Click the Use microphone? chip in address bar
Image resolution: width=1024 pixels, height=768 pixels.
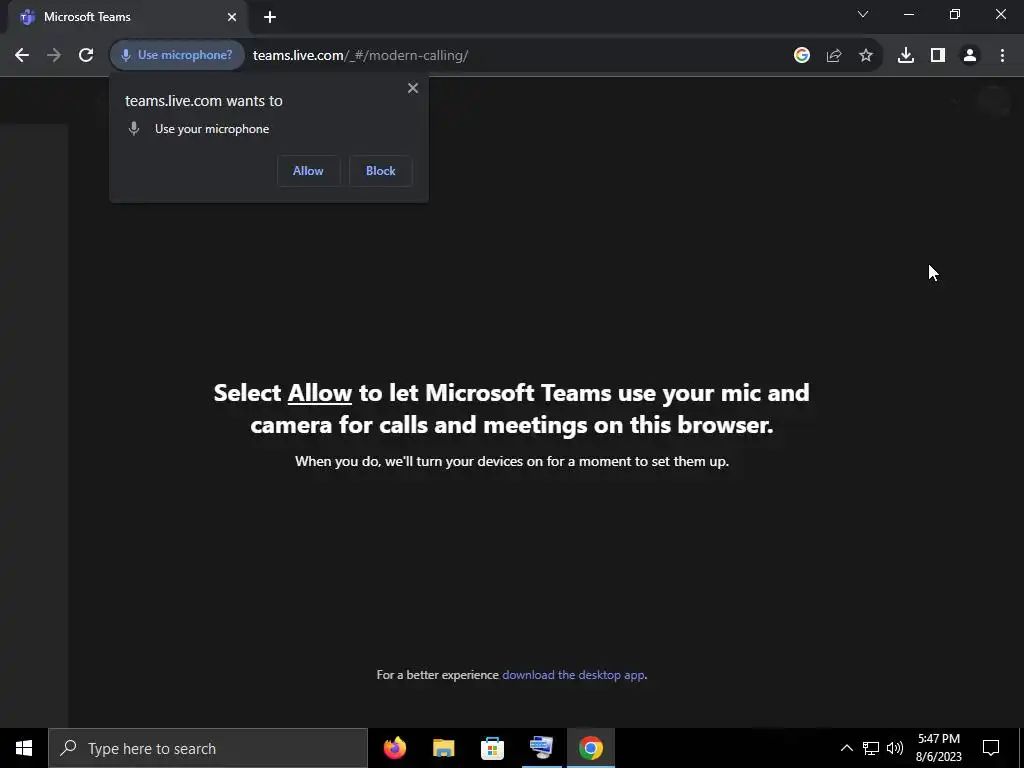tap(177, 56)
